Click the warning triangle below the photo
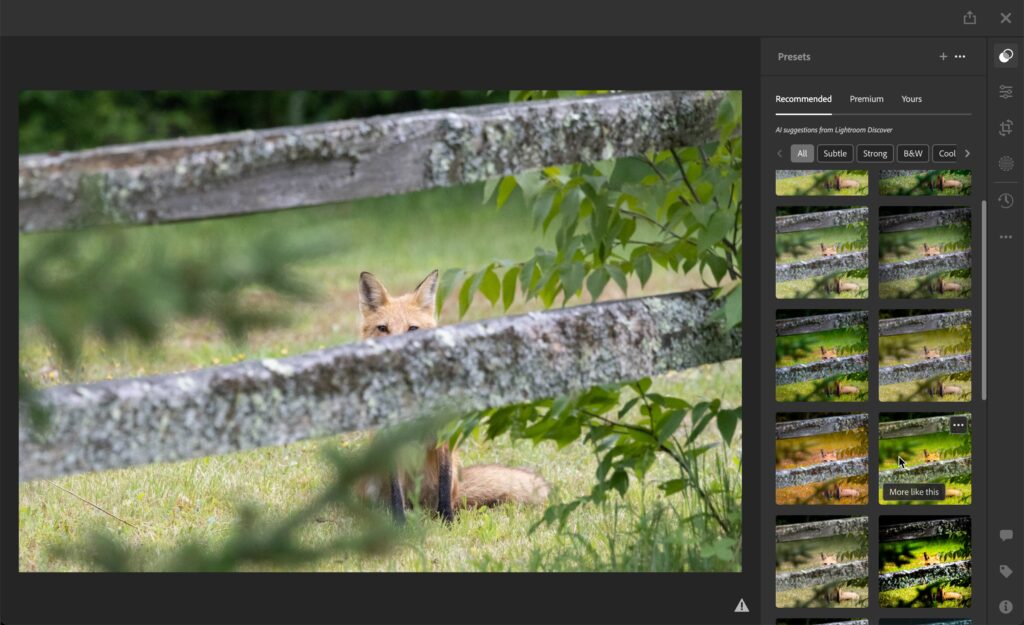 pyautogui.click(x=741, y=605)
